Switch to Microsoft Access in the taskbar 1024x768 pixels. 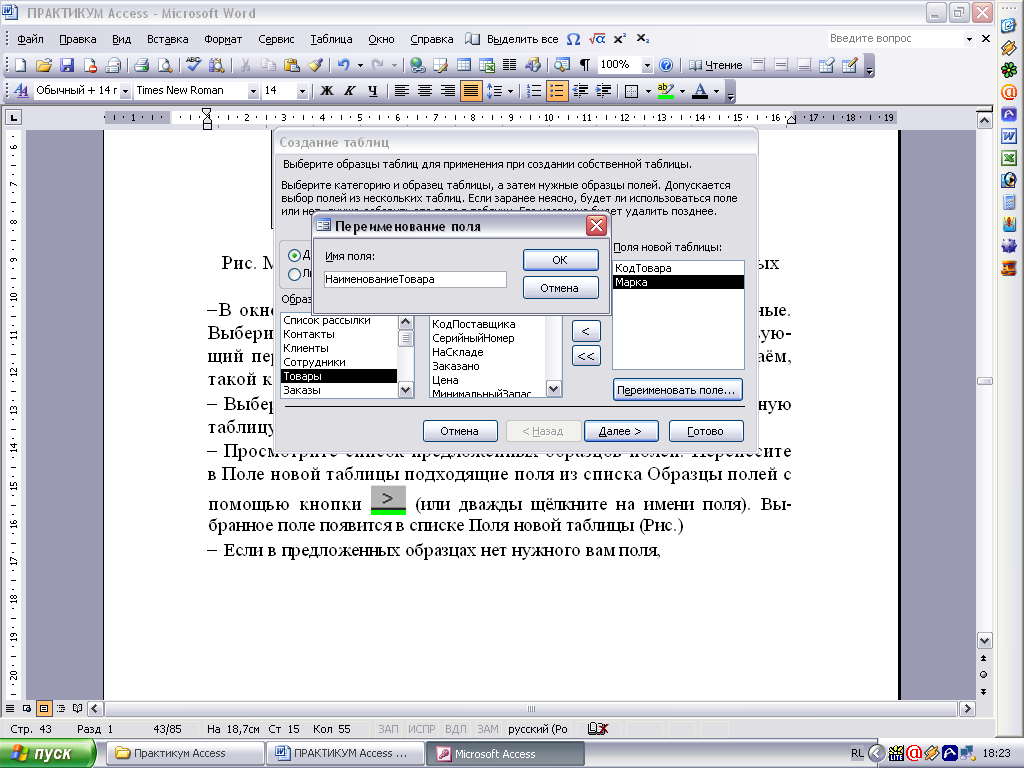(505, 753)
